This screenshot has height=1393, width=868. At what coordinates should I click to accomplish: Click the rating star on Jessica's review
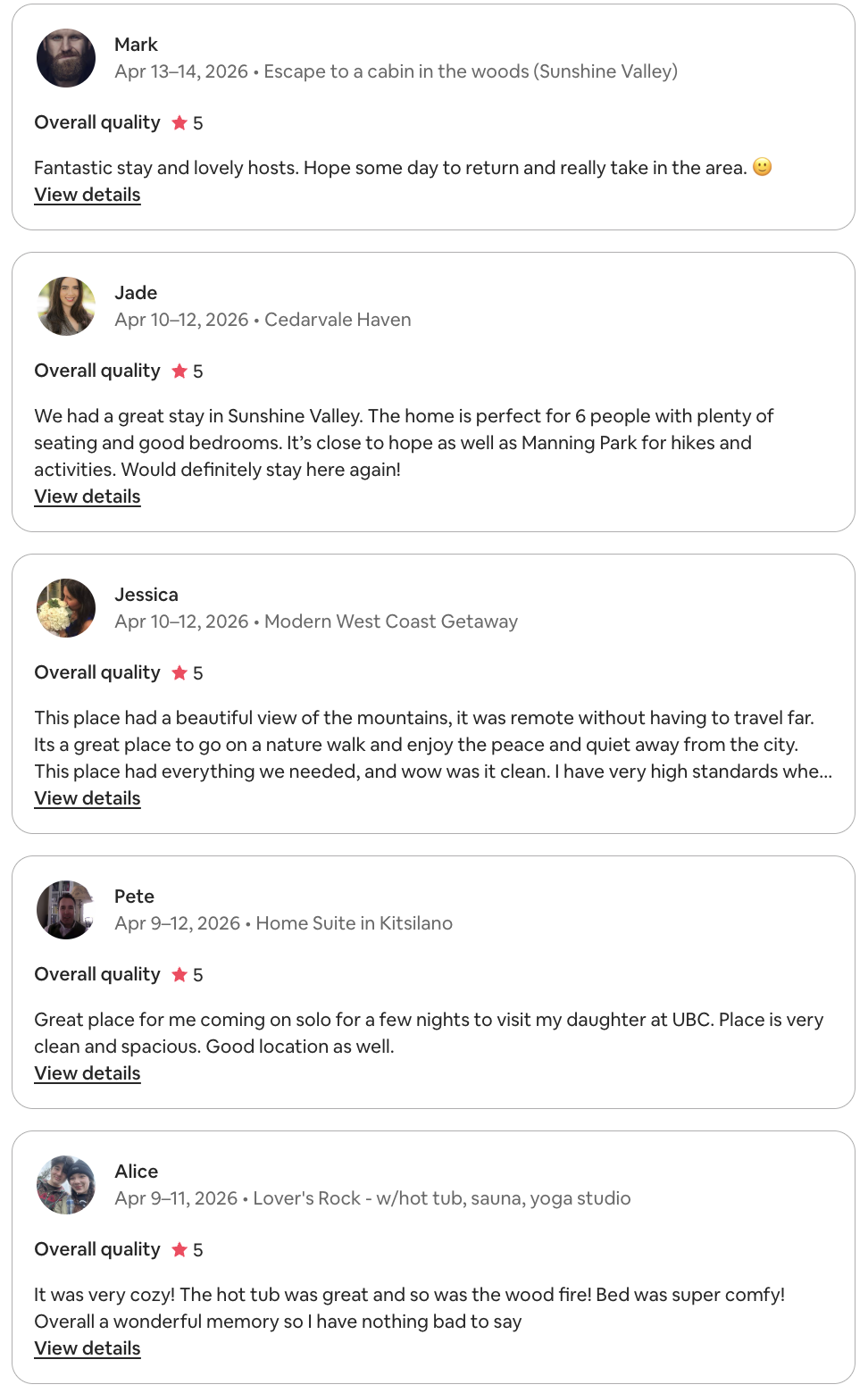tap(179, 673)
